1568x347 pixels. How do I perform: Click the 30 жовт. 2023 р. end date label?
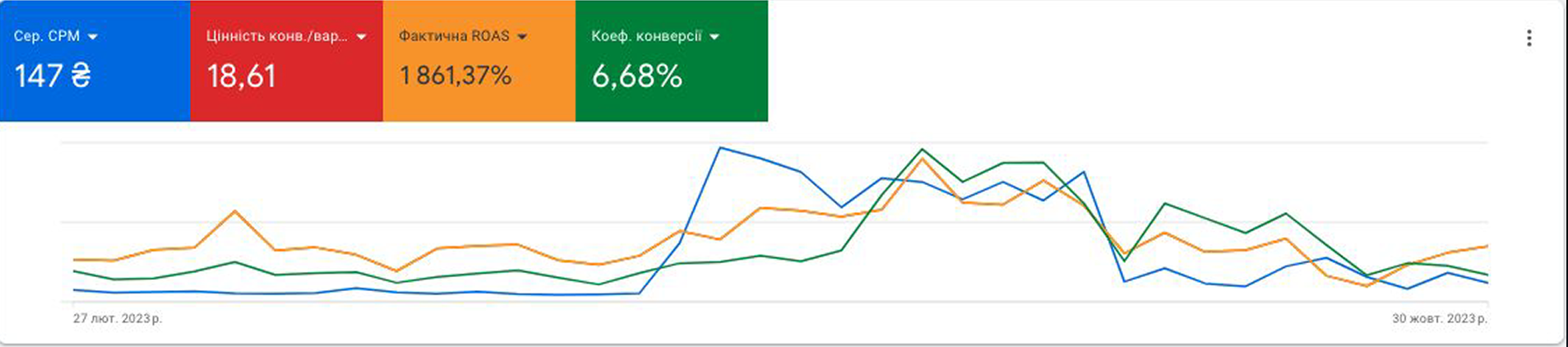pyautogui.click(x=1440, y=318)
